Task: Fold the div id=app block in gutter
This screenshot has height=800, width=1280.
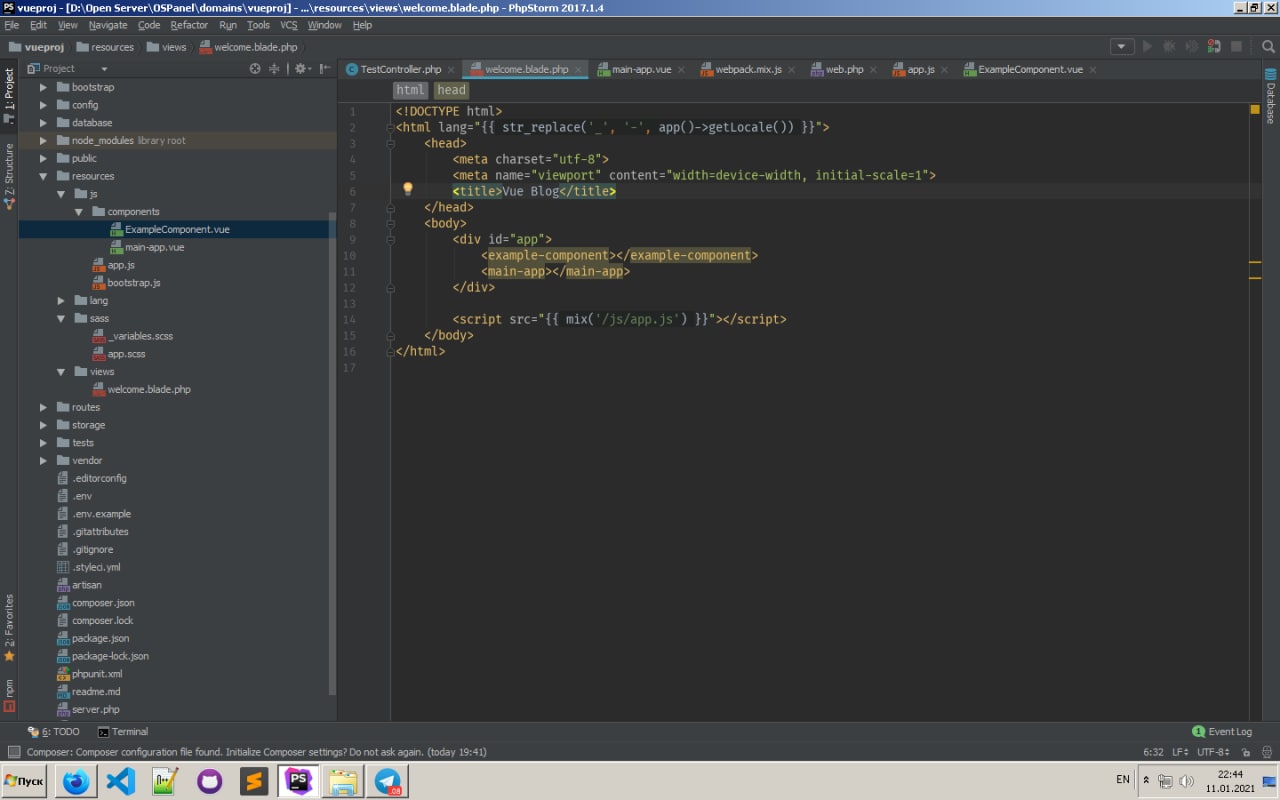Action: [390, 240]
